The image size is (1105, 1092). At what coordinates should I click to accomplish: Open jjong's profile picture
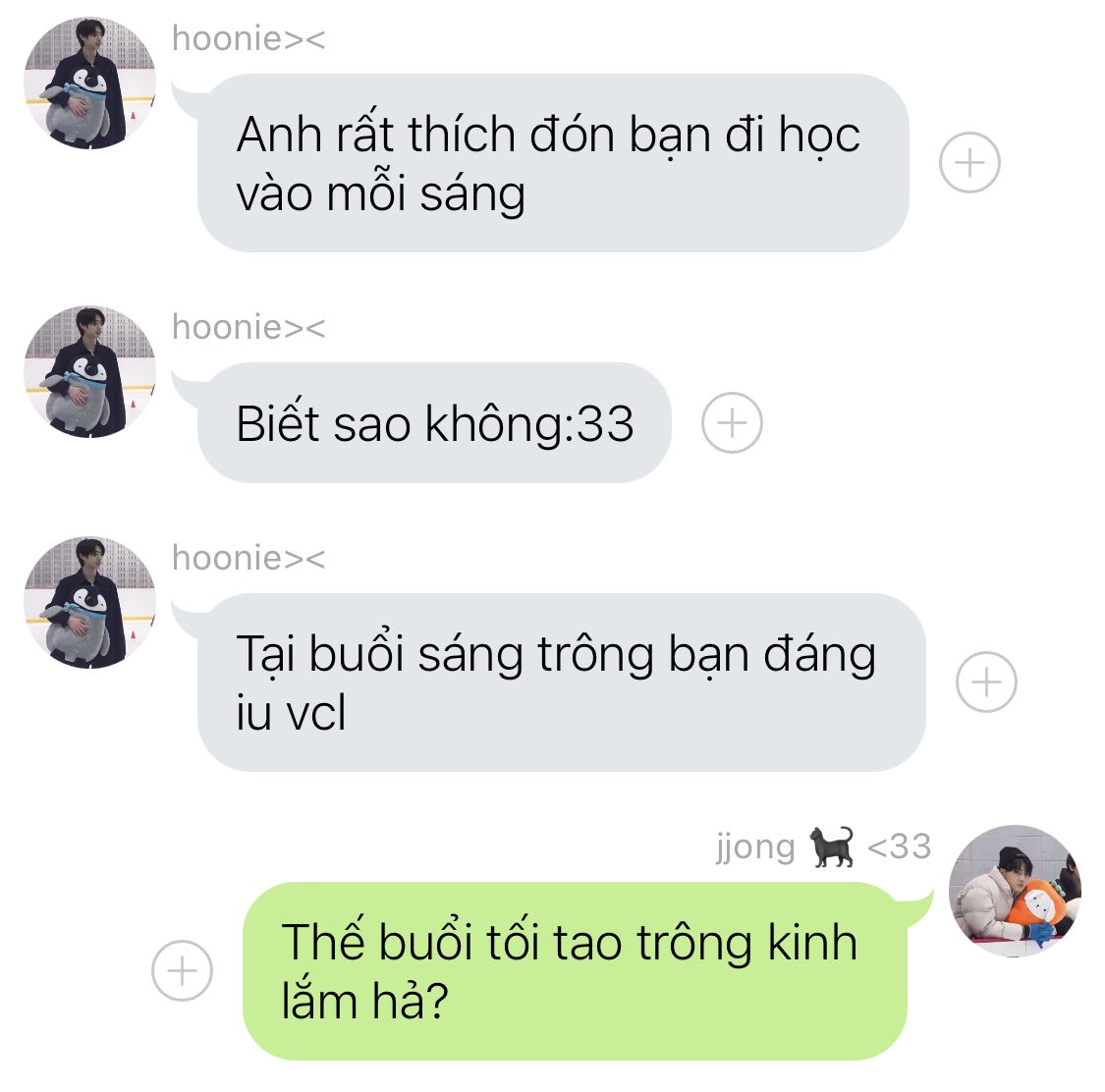1015,892
